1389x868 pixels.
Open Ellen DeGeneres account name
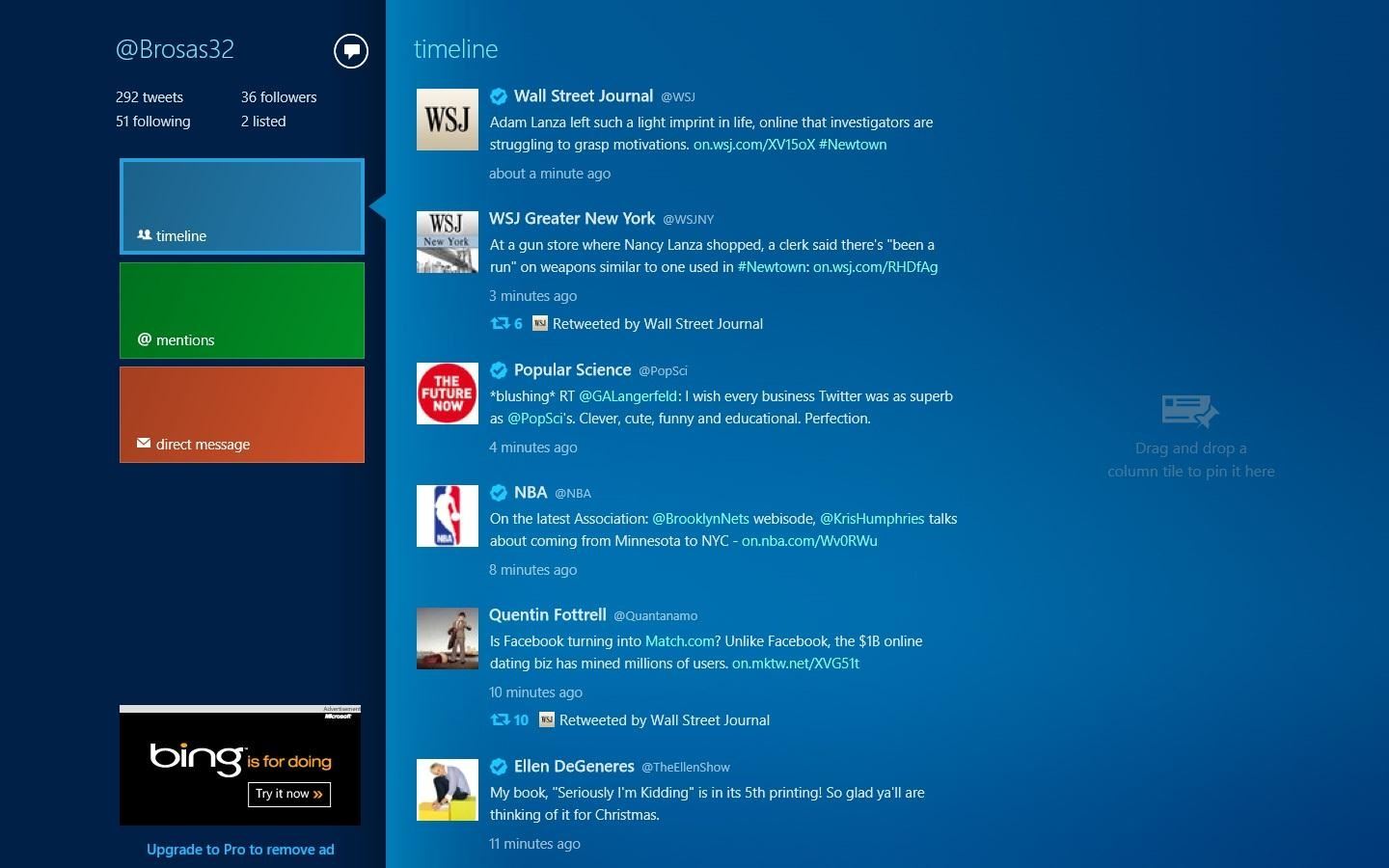[x=574, y=767]
